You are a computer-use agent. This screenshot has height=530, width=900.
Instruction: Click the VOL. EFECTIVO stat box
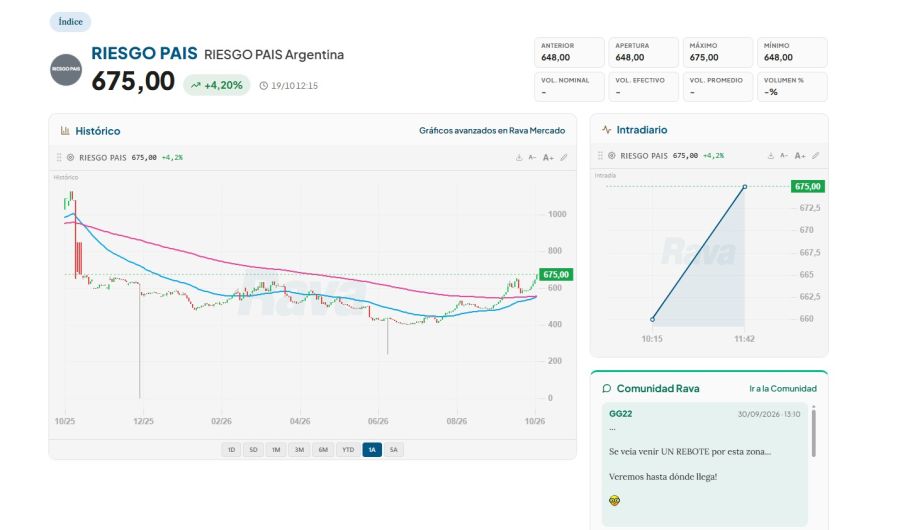click(x=643, y=87)
